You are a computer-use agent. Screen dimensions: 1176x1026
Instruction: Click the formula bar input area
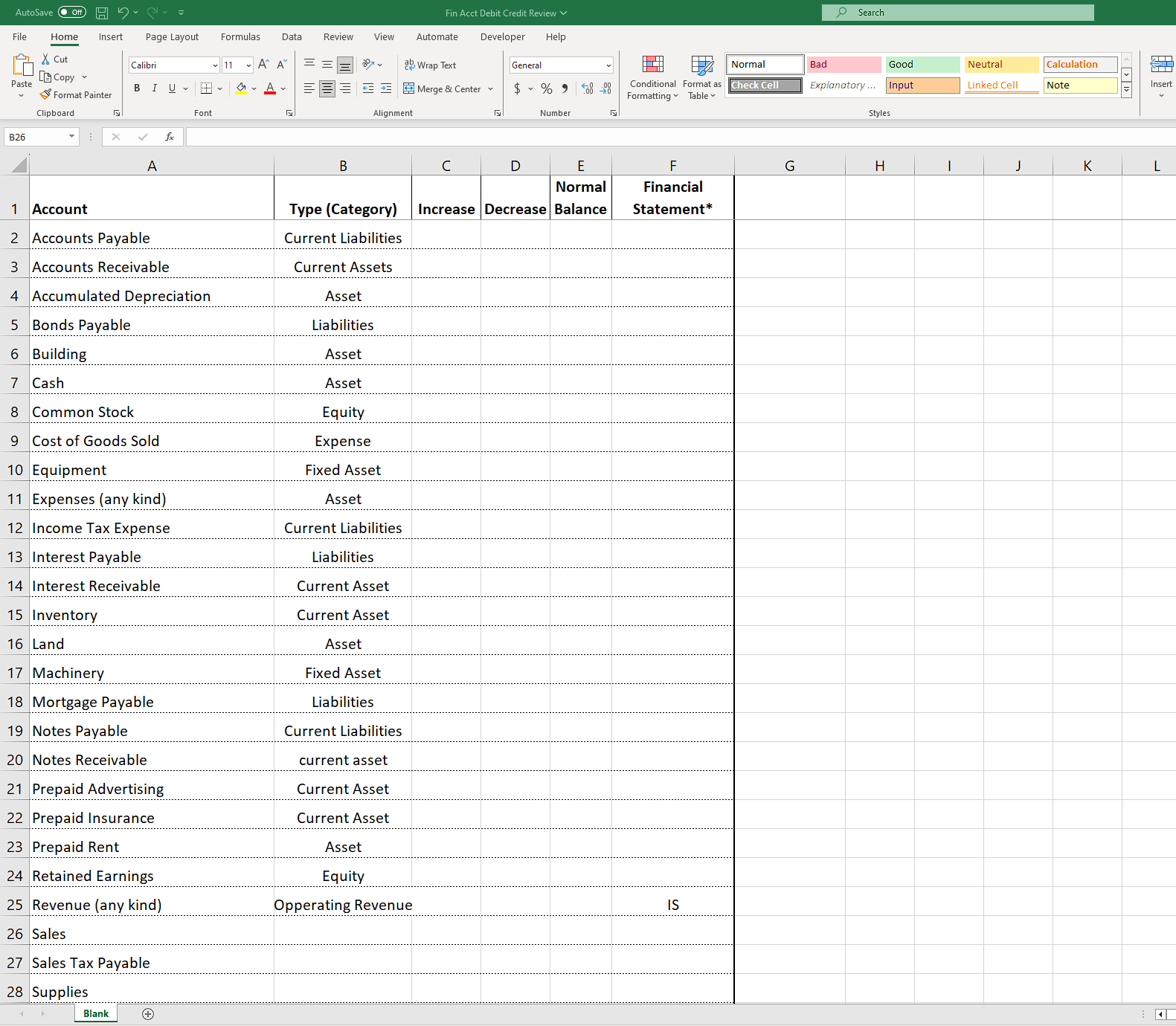[681, 137]
